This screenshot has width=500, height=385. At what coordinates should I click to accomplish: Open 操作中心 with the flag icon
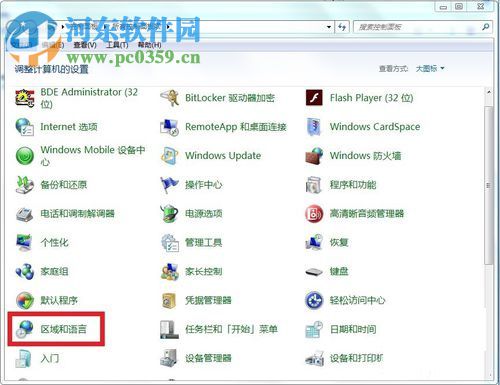(x=191, y=185)
